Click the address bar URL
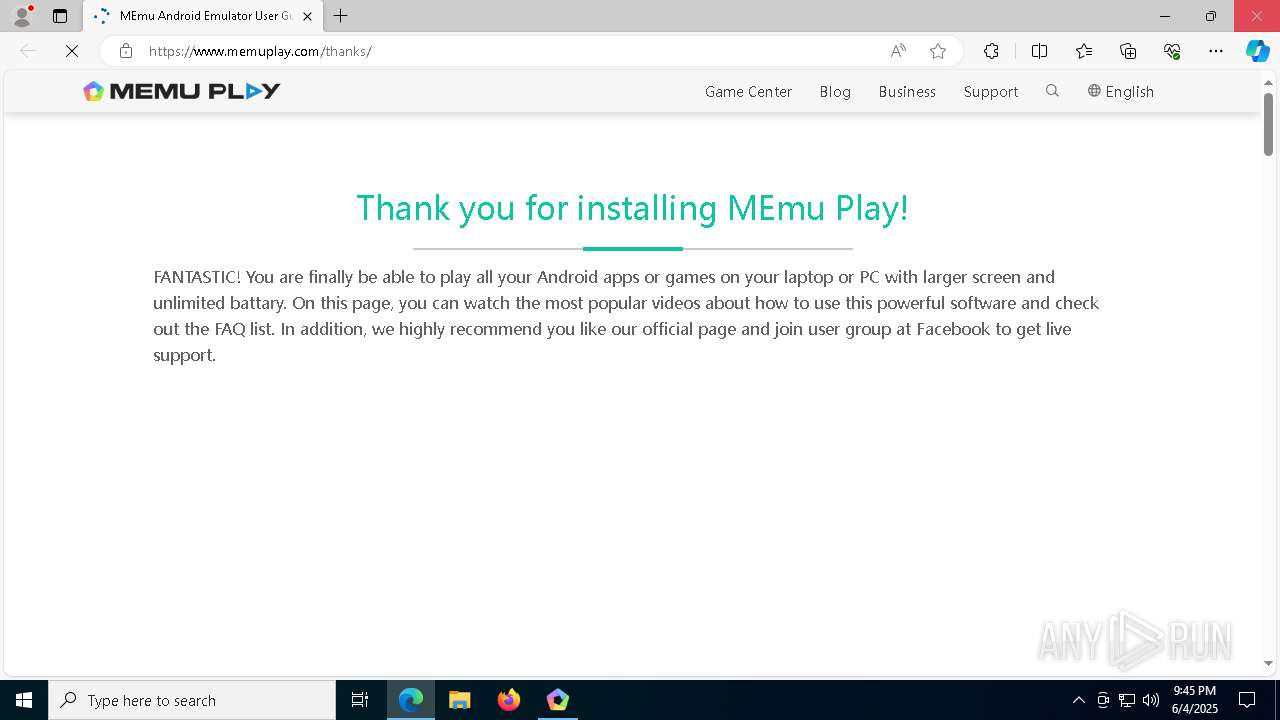This screenshot has height=720, width=1280. (260, 51)
